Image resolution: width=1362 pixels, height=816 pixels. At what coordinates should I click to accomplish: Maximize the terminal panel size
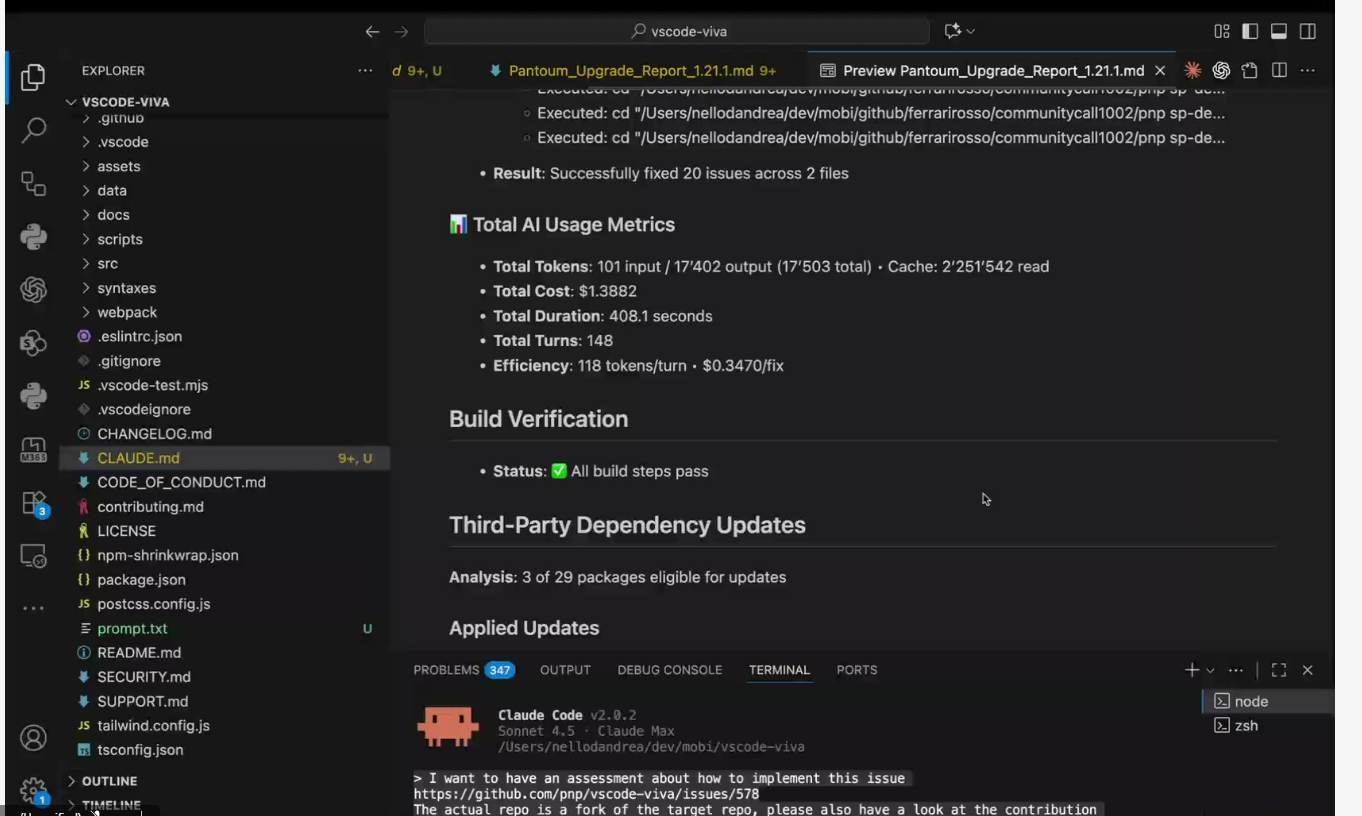coord(1278,671)
